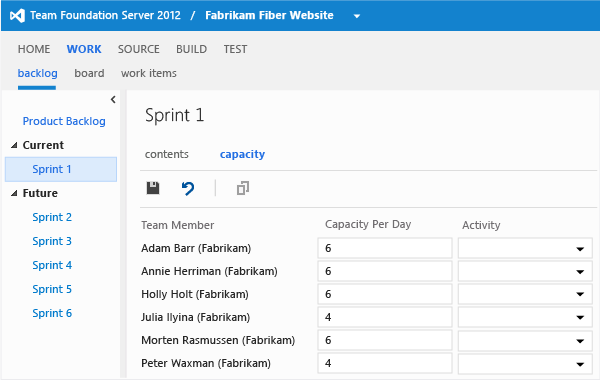Switch to the board tab
The image size is (600, 380).
pos(89,73)
